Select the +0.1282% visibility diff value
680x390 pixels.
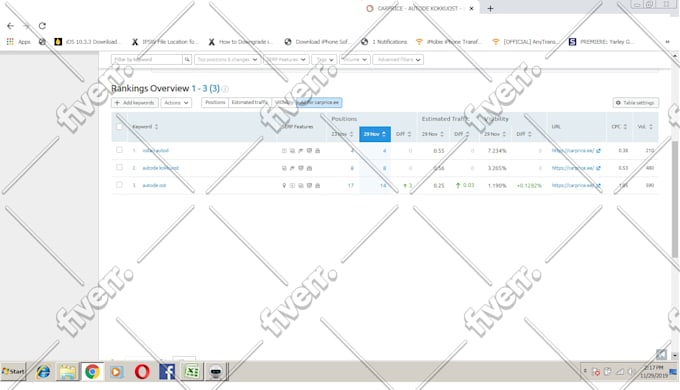(x=529, y=185)
